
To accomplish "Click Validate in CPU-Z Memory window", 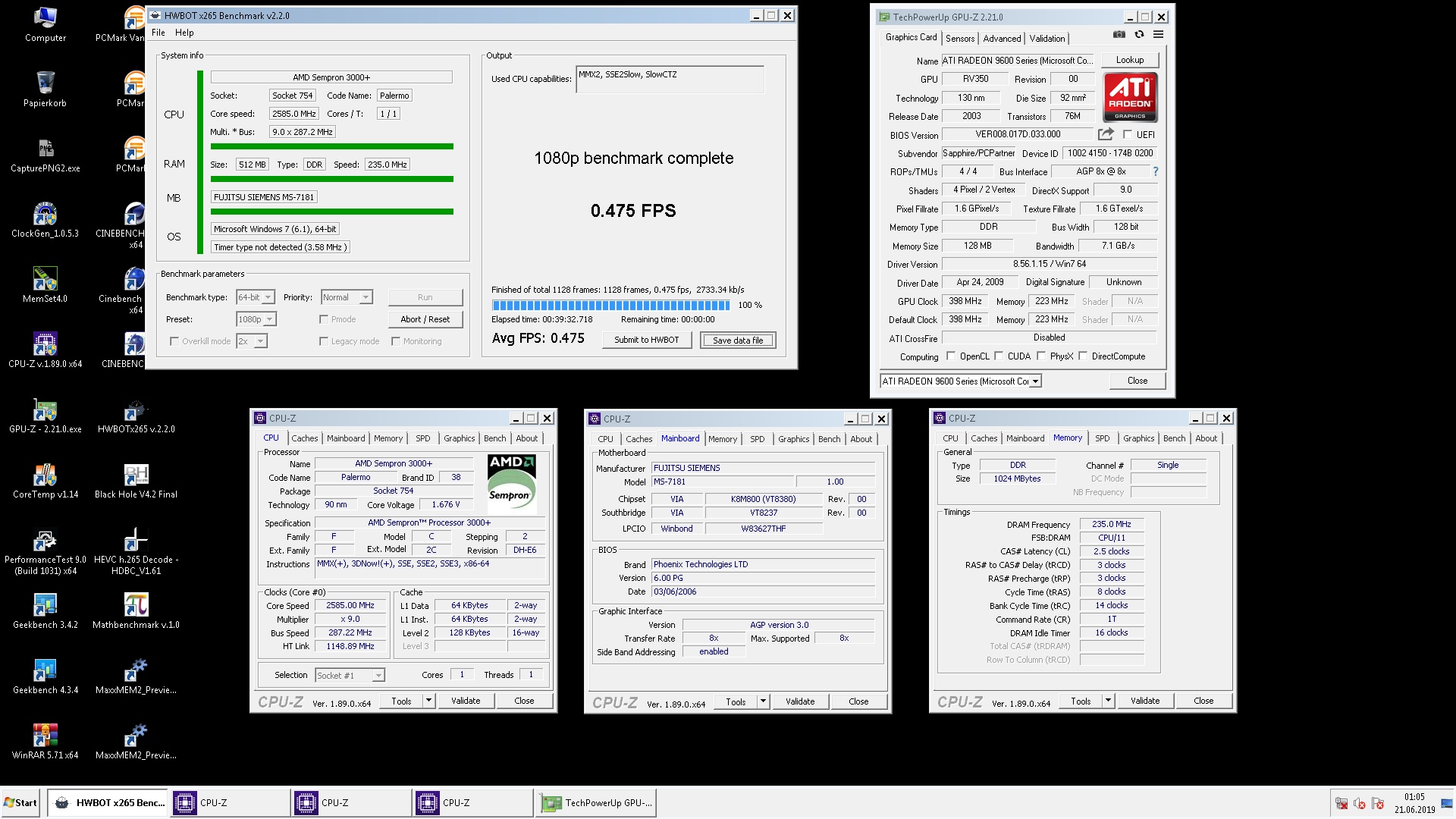I will tap(1145, 701).
